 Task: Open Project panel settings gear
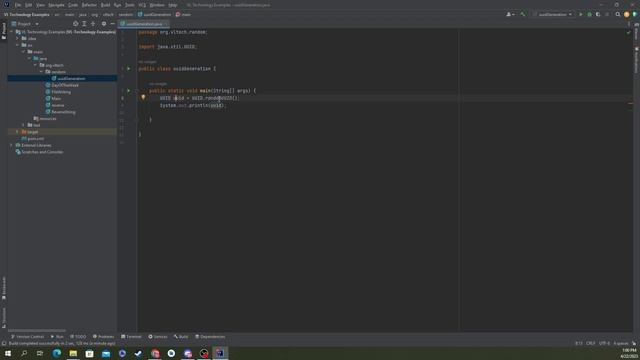(104, 24)
